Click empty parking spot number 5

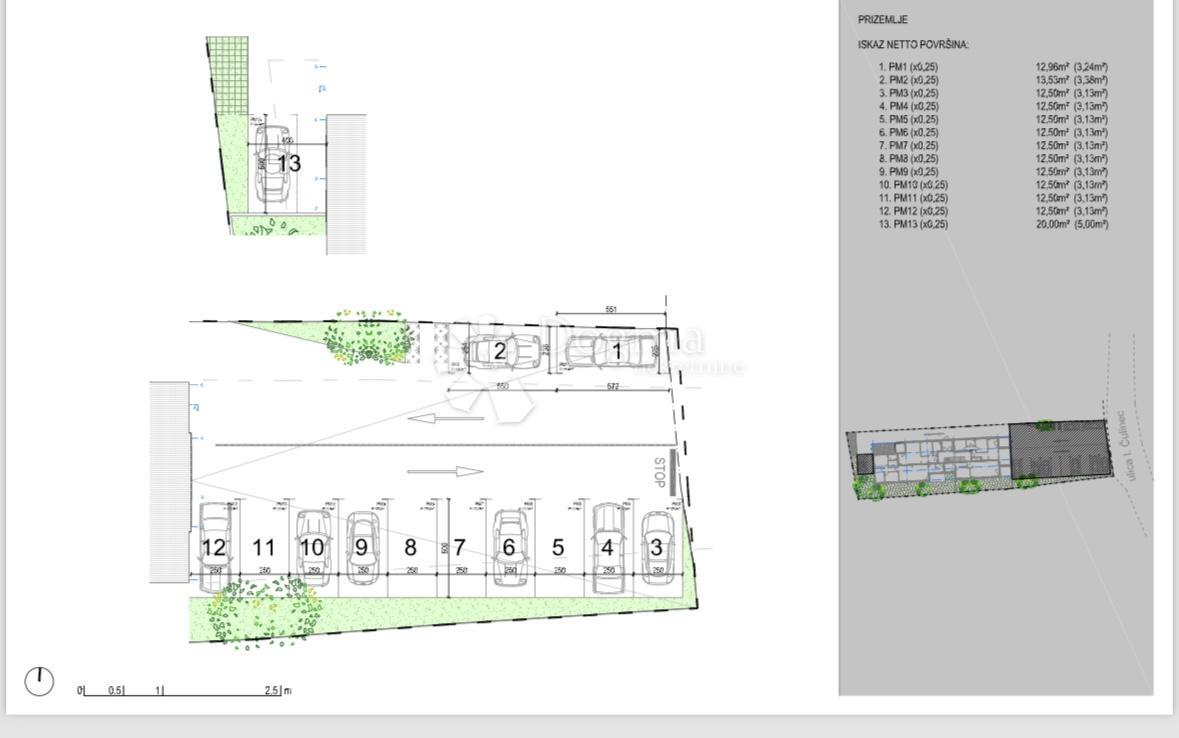558,547
